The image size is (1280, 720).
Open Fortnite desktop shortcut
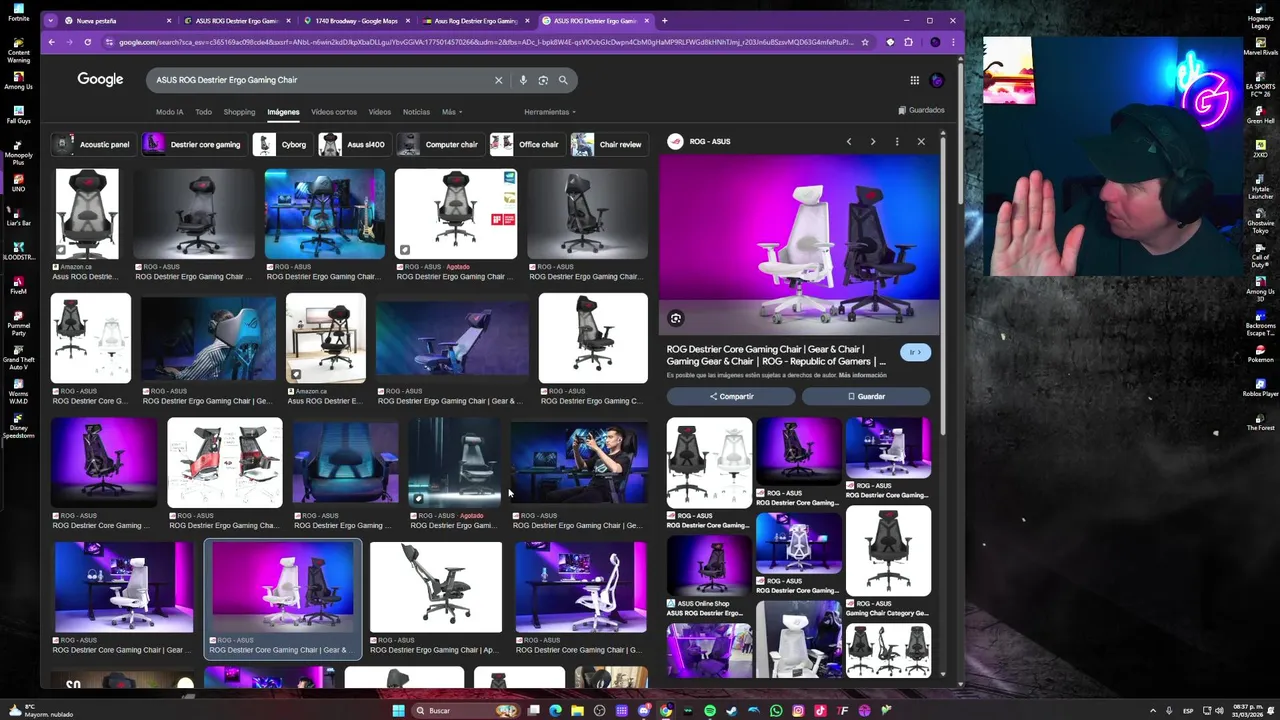(18, 12)
